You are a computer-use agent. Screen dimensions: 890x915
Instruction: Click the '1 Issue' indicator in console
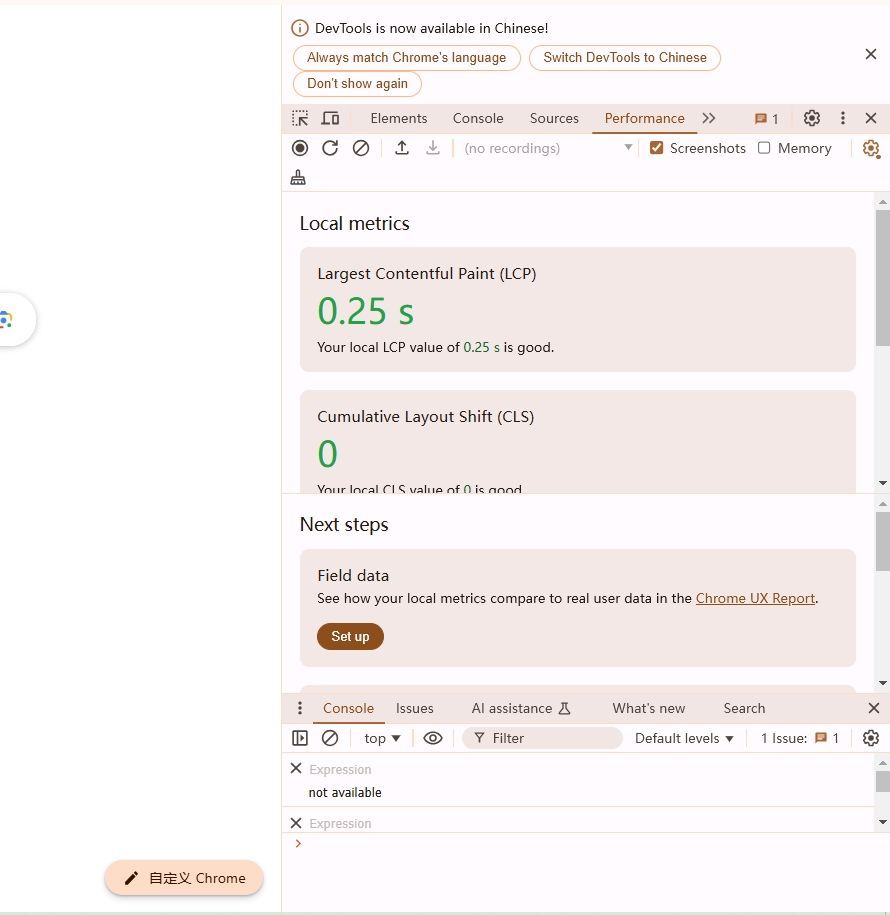(x=800, y=738)
